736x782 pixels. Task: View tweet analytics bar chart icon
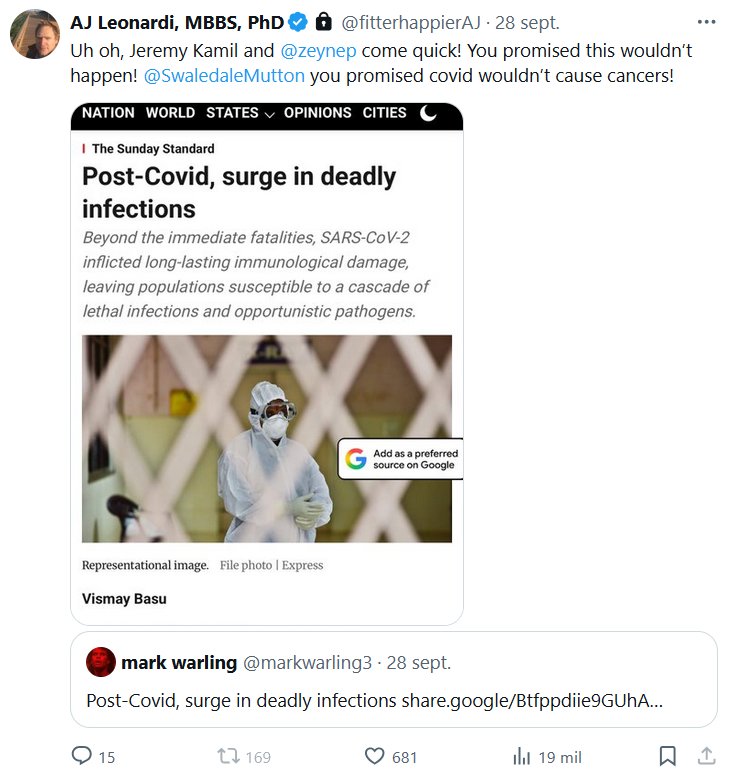pos(521,756)
